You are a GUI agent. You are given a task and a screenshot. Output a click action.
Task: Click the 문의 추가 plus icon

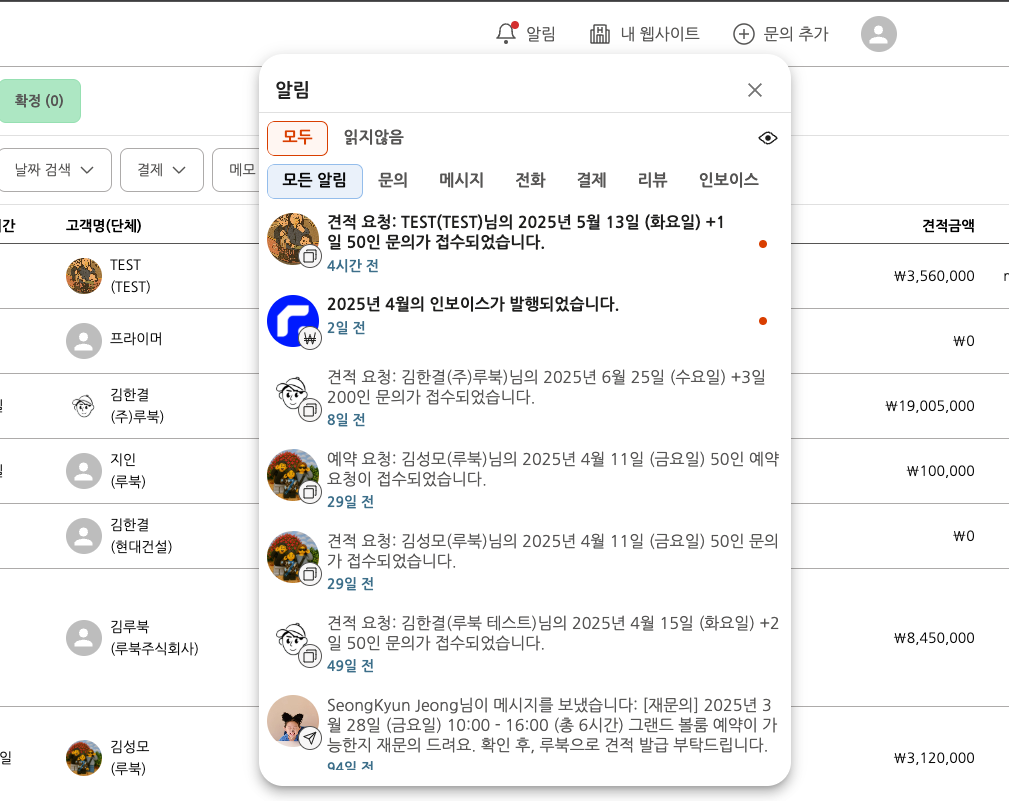pyautogui.click(x=744, y=34)
